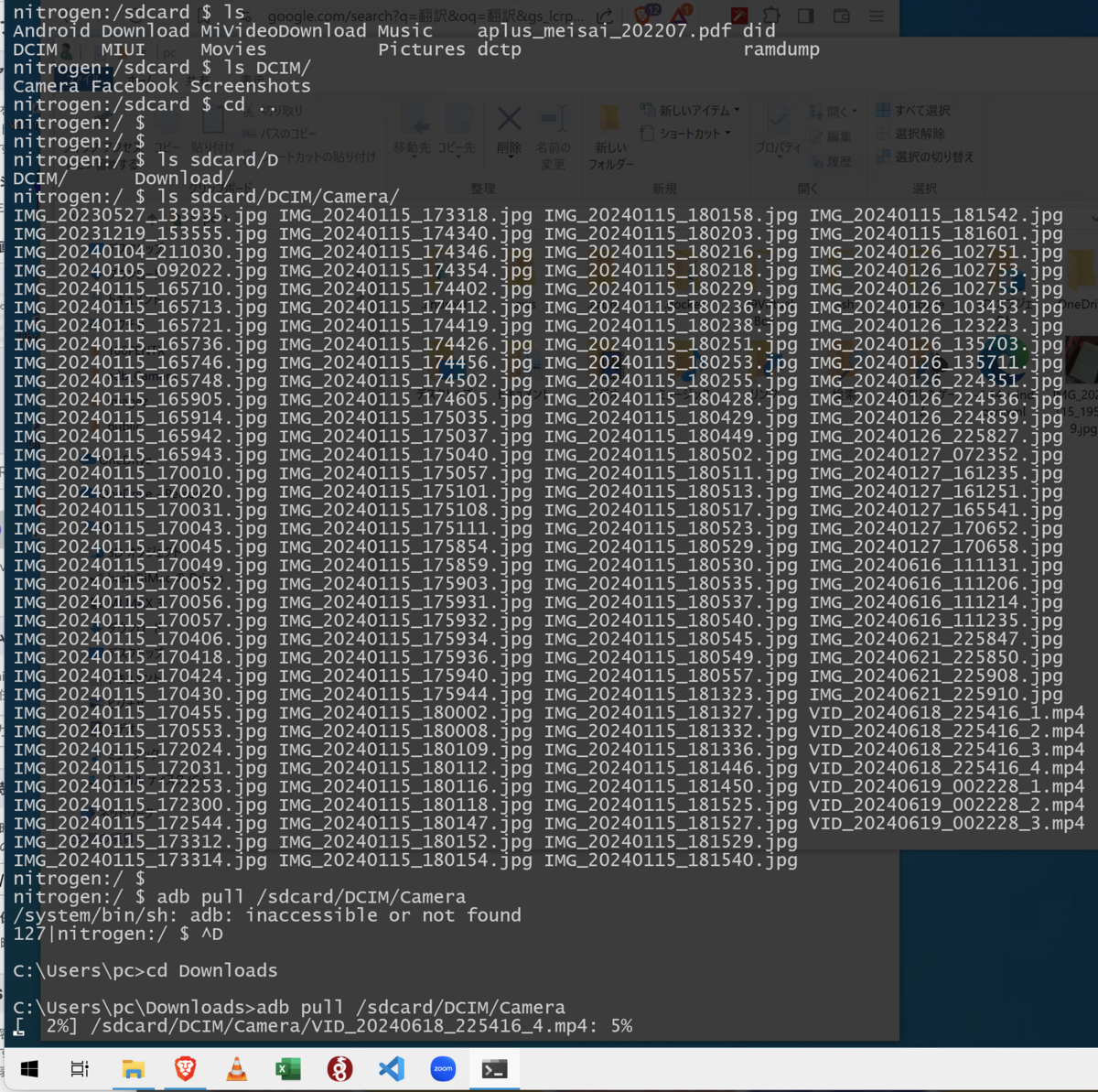Open Task View from the taskbar
The height and width of the screenshot is (1092, 1098).
point(80,1068)
